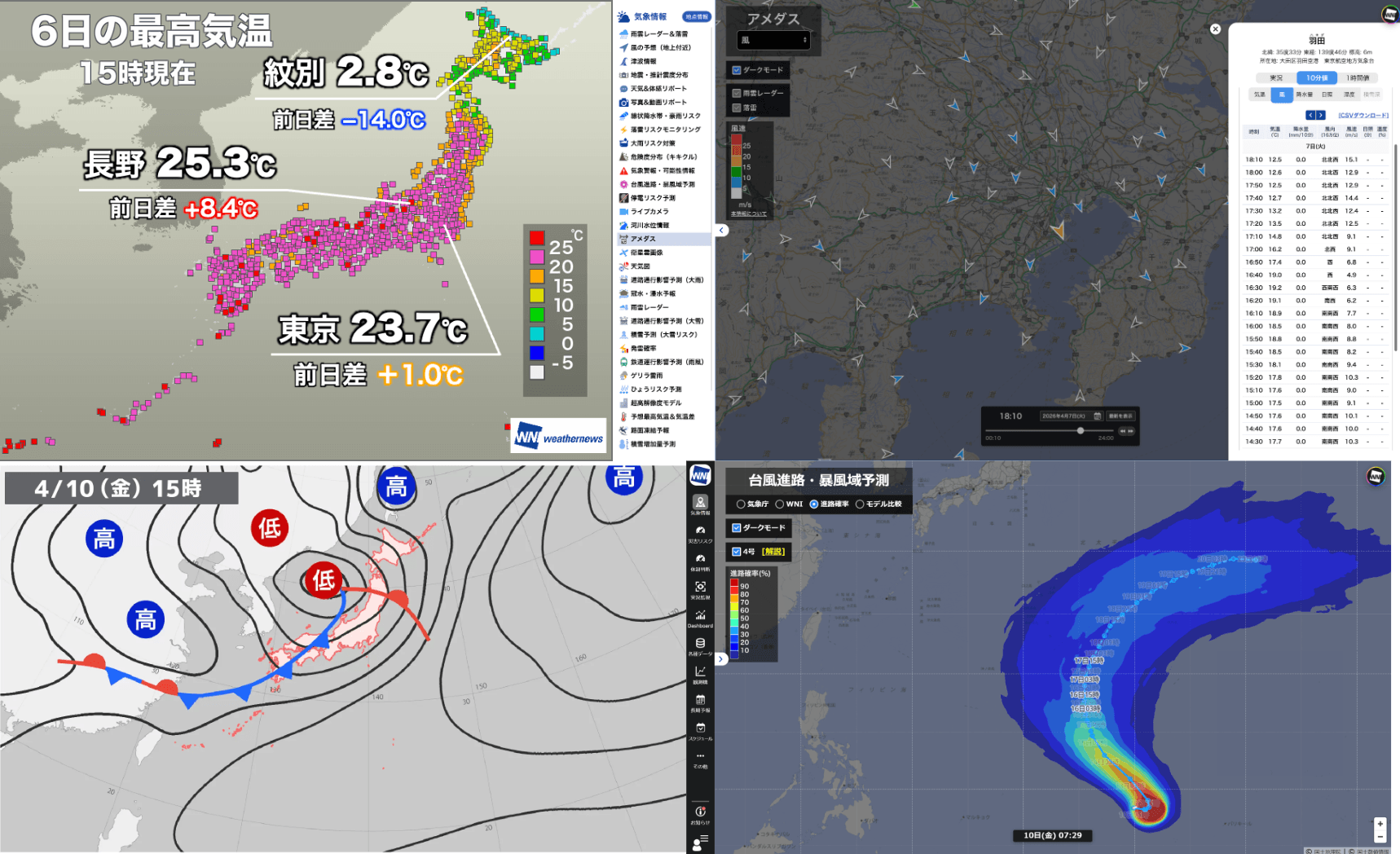Zoom in the typhoon map with plus button
The width and height of the screenshot is (1400, 854).
[1380, 824]
